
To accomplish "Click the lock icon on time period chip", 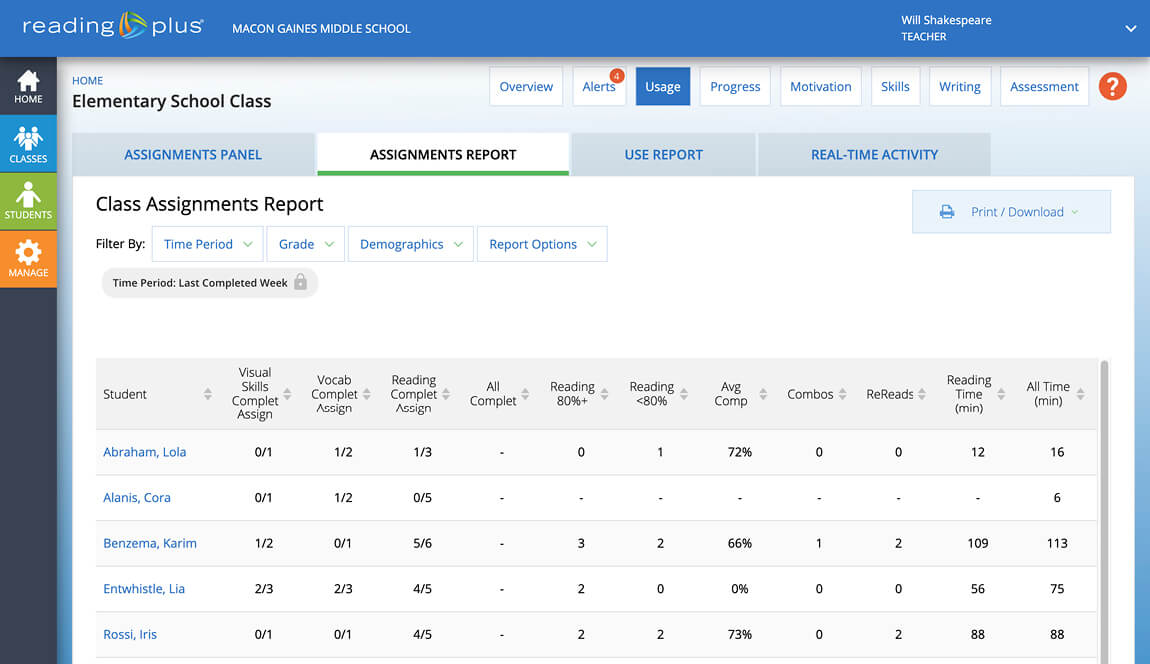I will [x=301, y=283].
